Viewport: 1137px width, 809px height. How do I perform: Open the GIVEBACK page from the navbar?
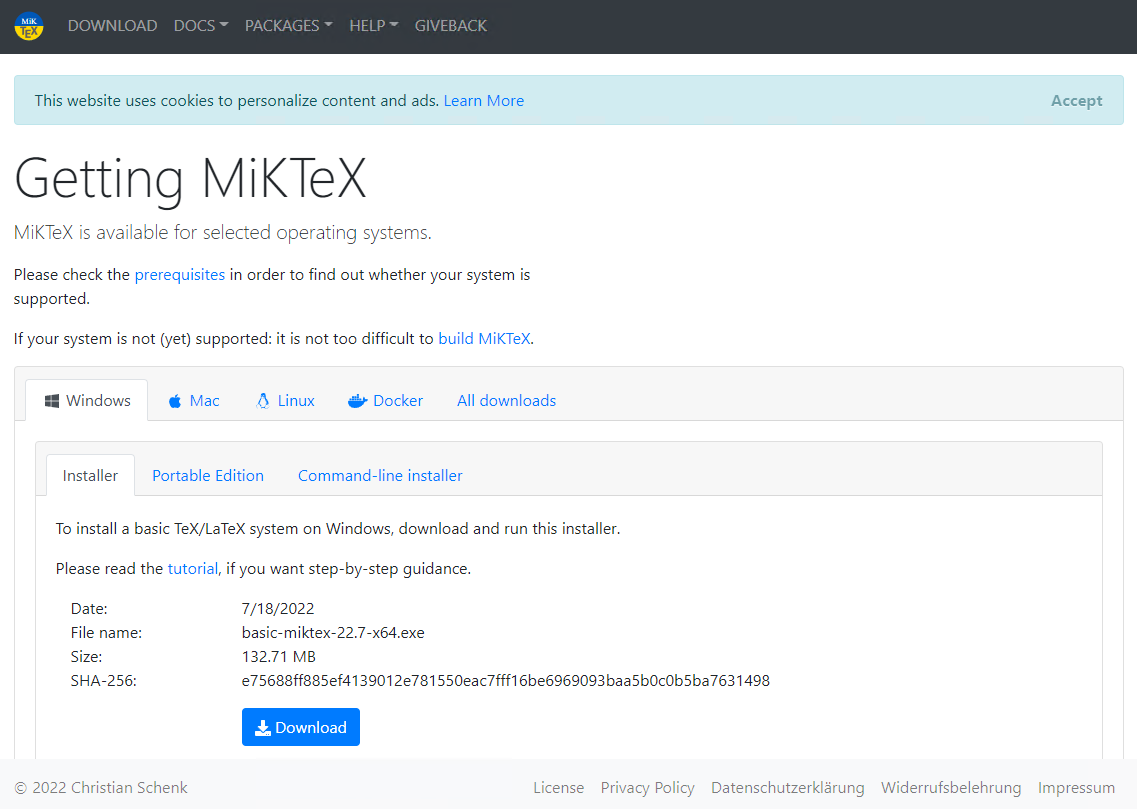[450, 25]
